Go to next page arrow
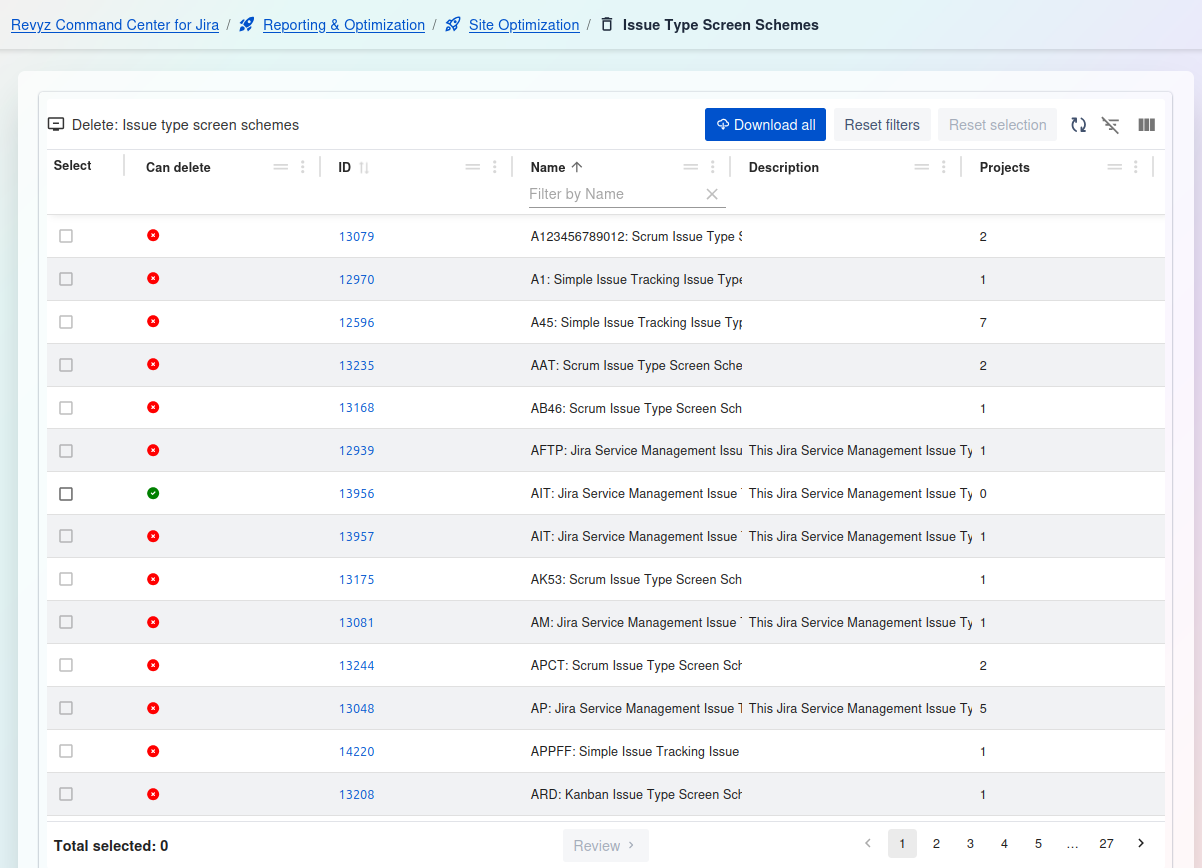Image resolution: width=1202 pixels, height=868 pixels. click(x=1141, y=844)
